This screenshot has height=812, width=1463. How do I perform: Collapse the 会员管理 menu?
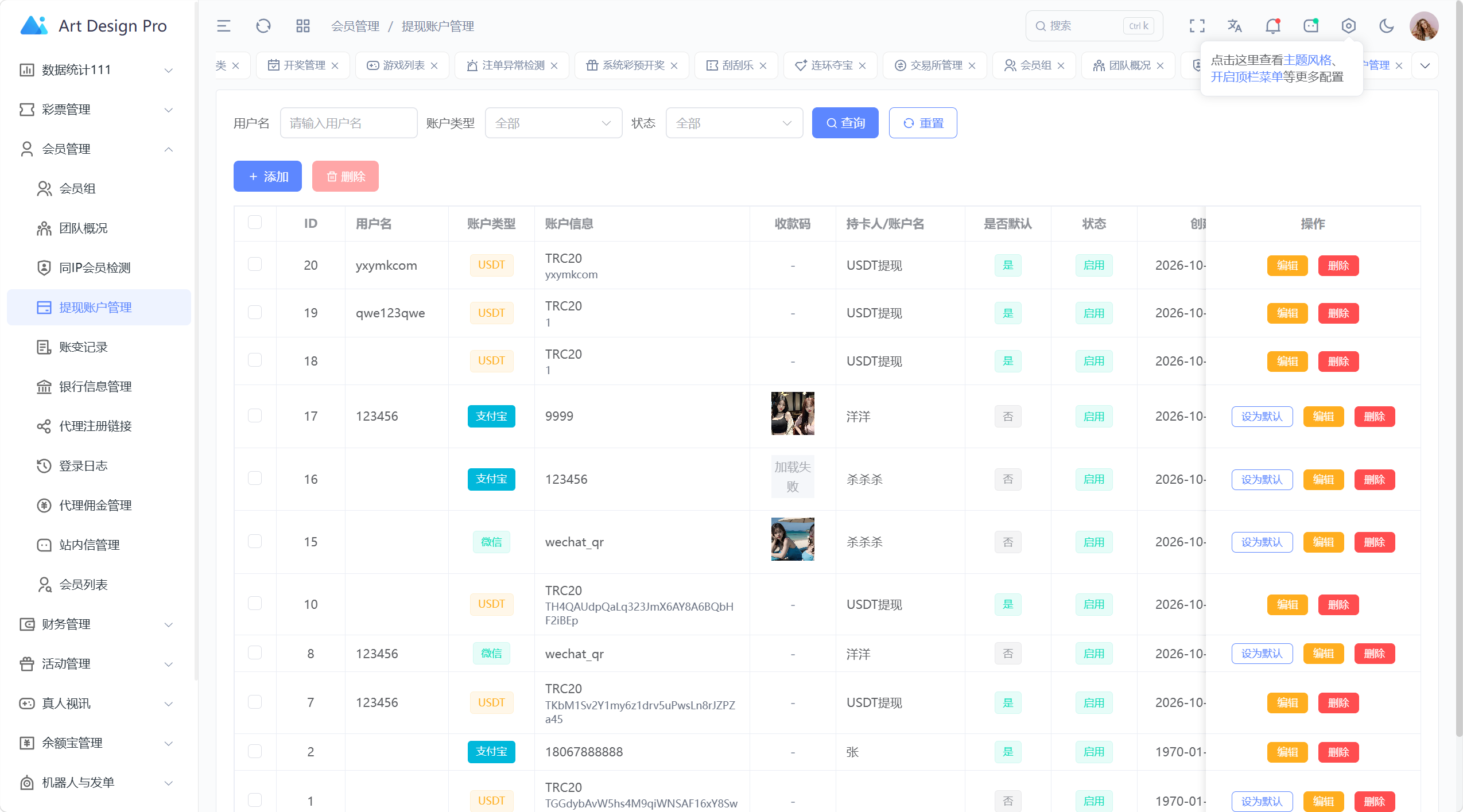tap(98, 149)
